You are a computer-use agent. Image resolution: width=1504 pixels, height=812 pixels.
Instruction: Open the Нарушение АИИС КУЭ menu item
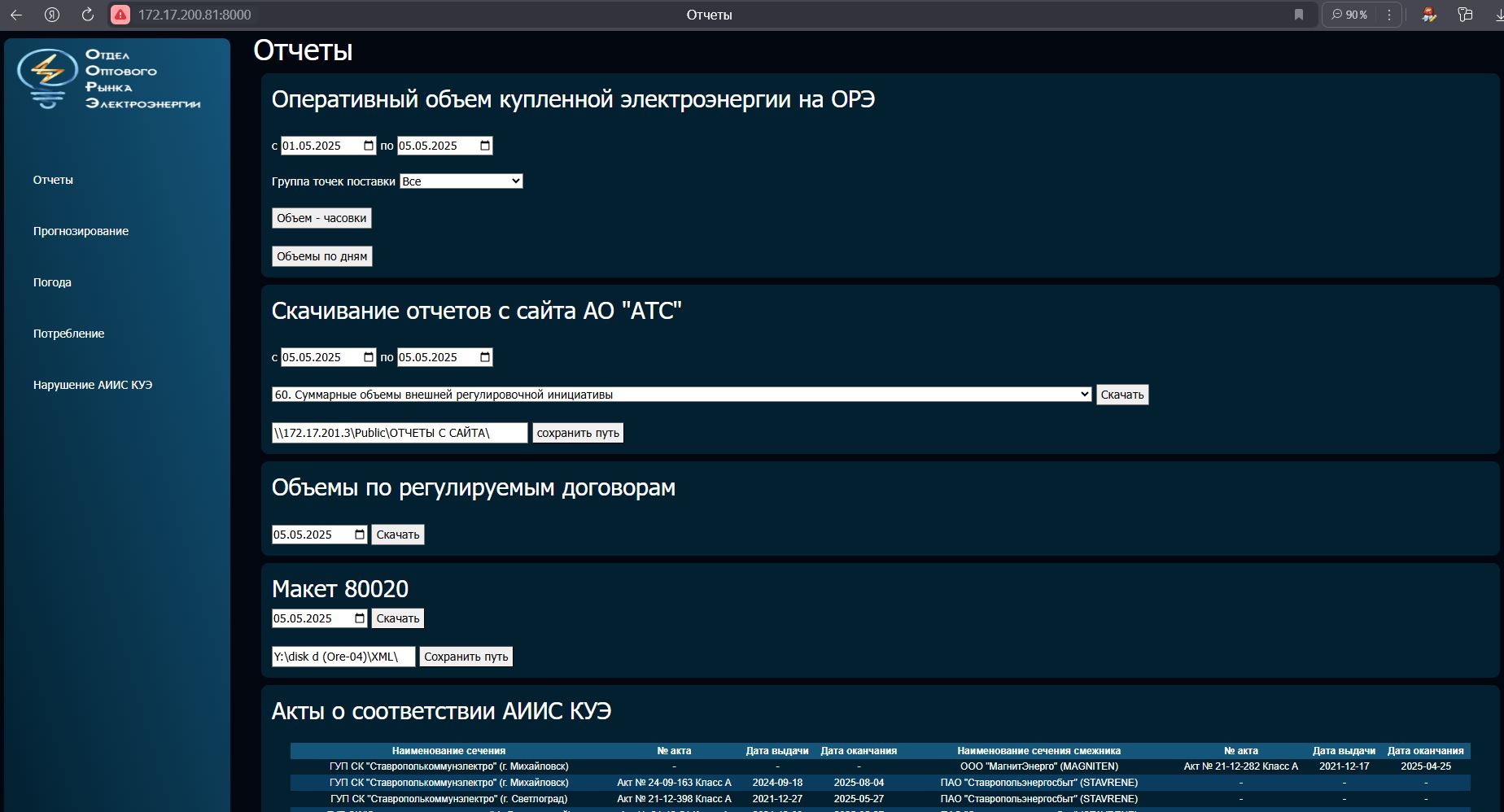93,385
